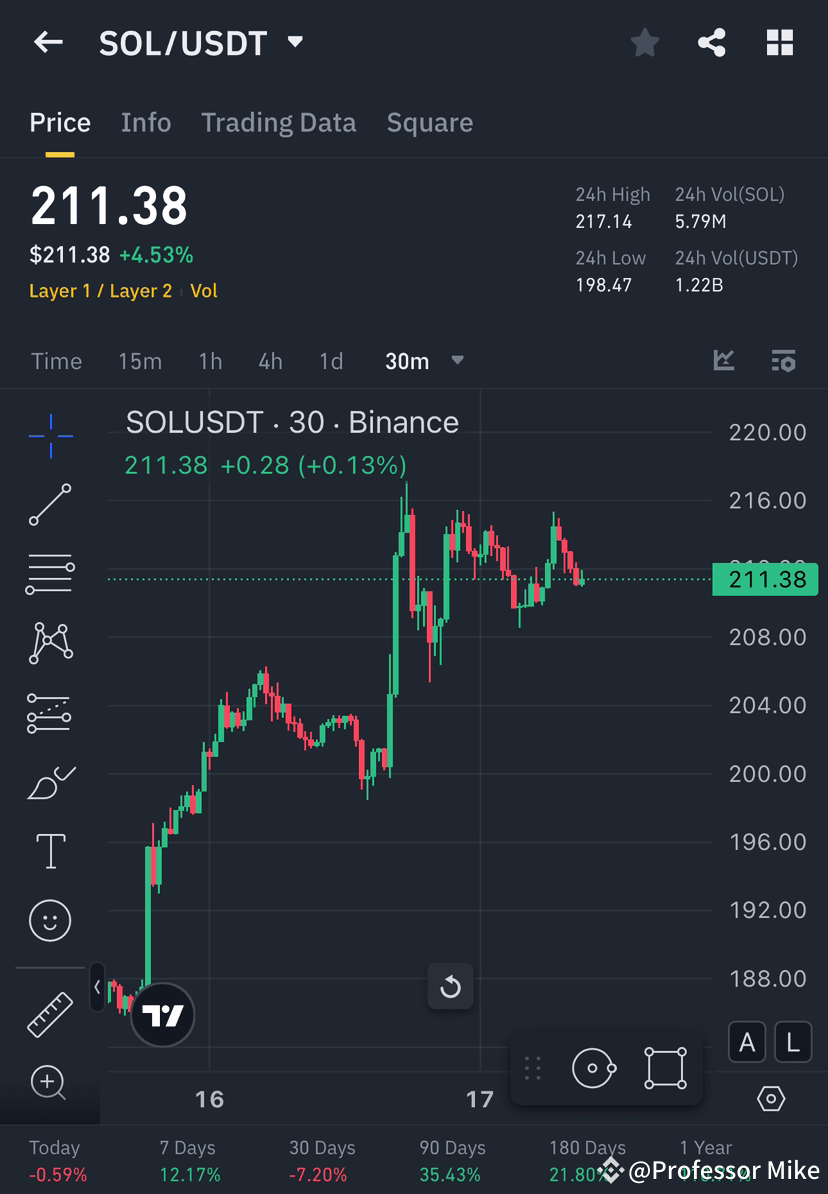Open the 30m interval dropdown
This screenshot has height=1194, width=828.
(425, 361)
